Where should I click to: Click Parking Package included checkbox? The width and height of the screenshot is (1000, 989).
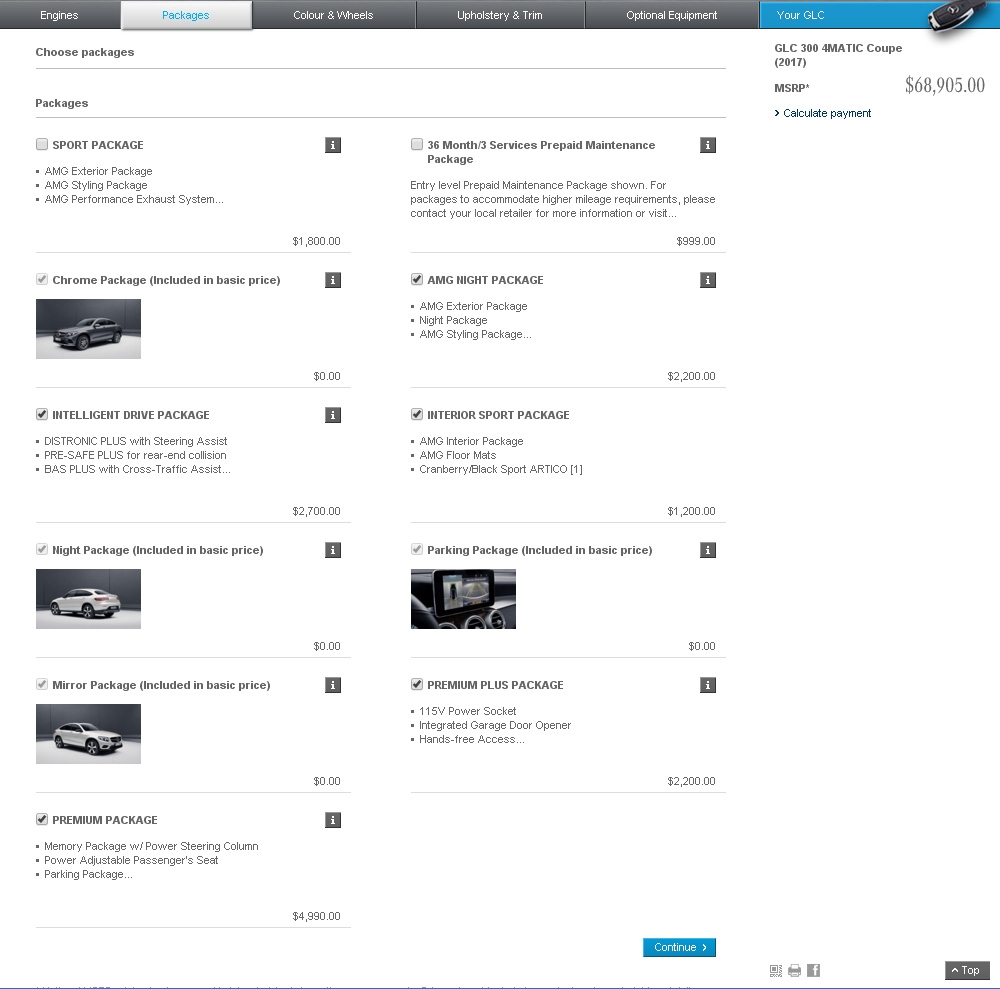click(417, 549)
